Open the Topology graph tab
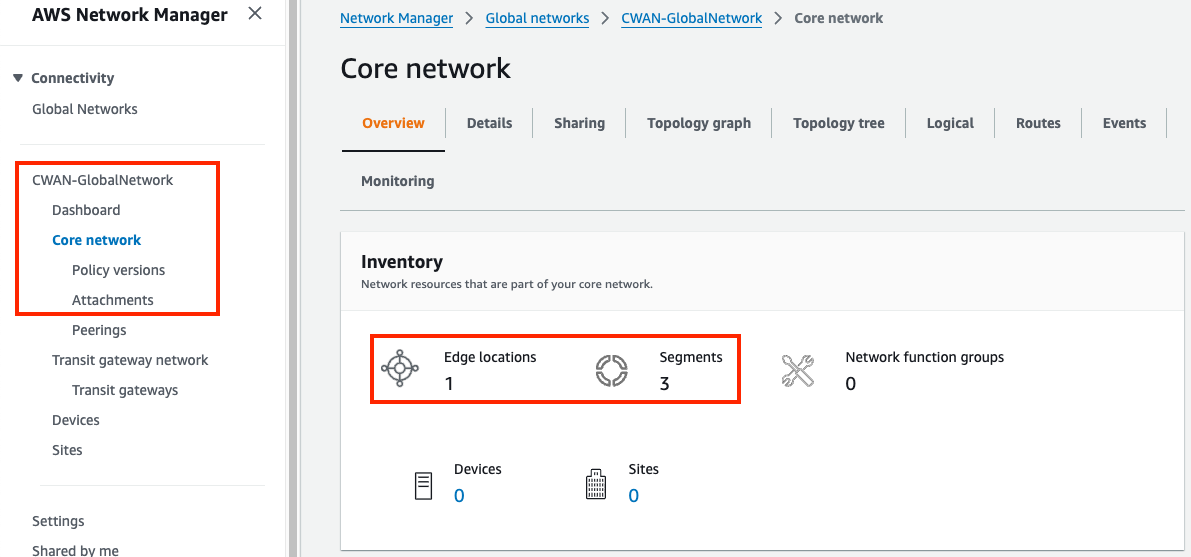This screenshot has width=1191, height=557. (699, 123)
